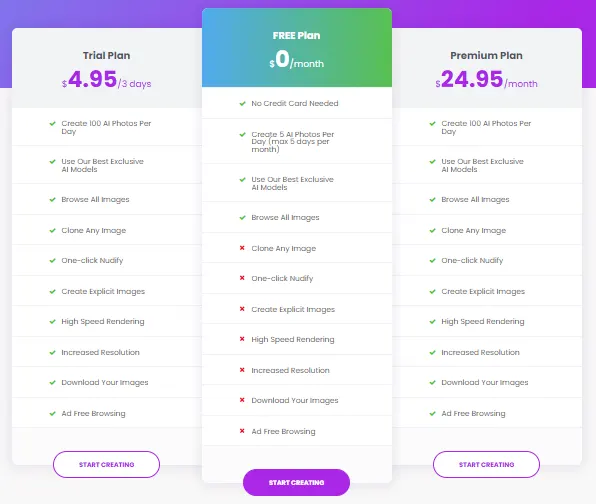Click Trial Plan checkmark beside Increased Resolution
Image resolution: width=596 pixels, height=504 pixels.
[52, 352]
